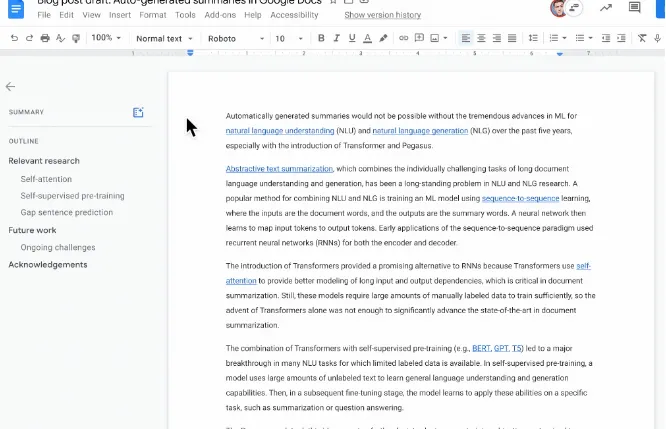Screen dimensions: 666x429
Task: Click the Add comment icon in toolbar
Action: click(x=419, y=38)
